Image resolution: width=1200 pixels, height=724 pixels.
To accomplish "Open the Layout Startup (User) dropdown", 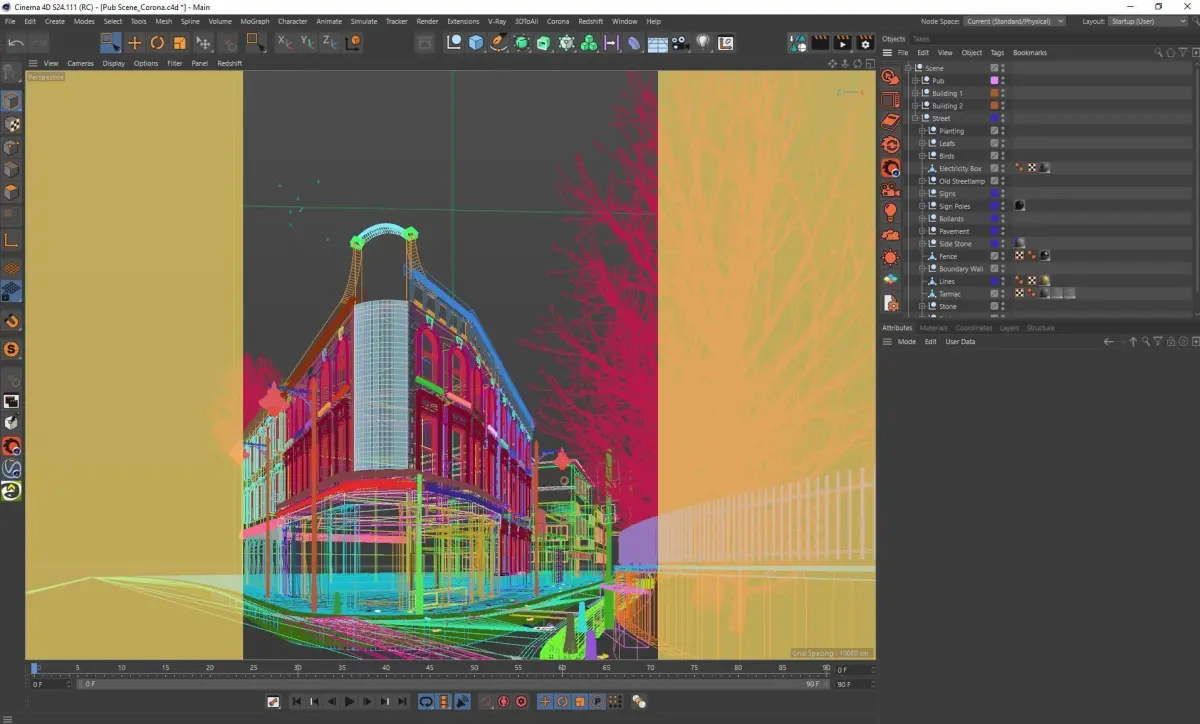I will (x=1150, y=21).
